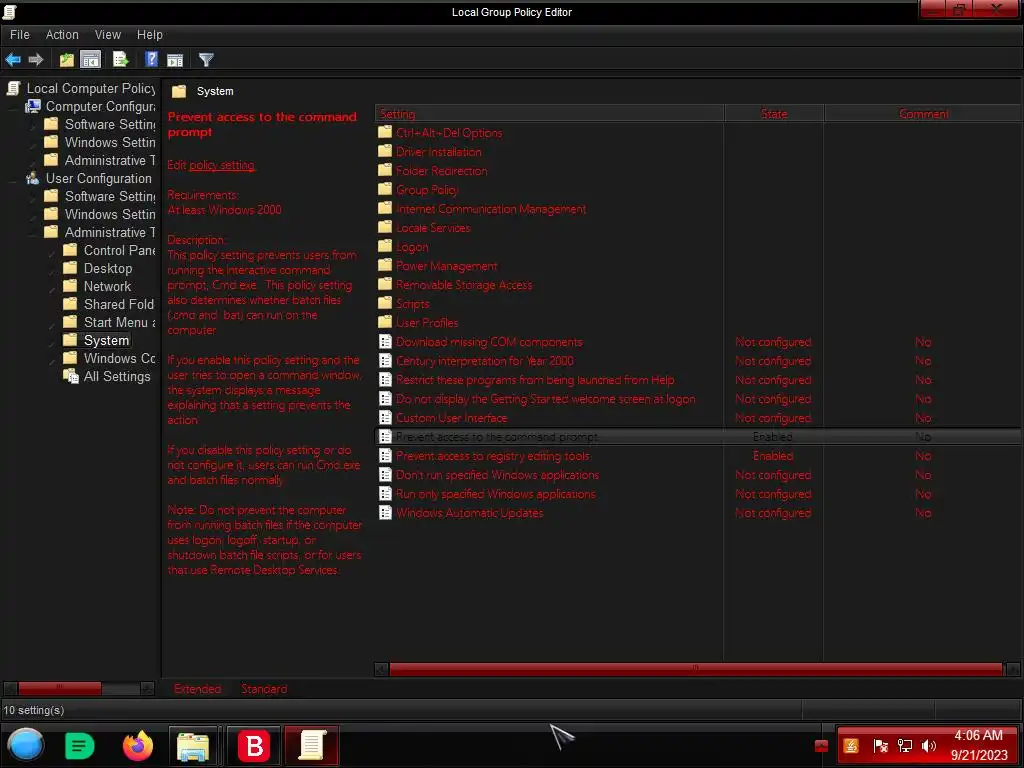Click the tree pane horizontal scrollbar thumb
The height and width of the screenshot is (768, 1024).
(59, 688)
